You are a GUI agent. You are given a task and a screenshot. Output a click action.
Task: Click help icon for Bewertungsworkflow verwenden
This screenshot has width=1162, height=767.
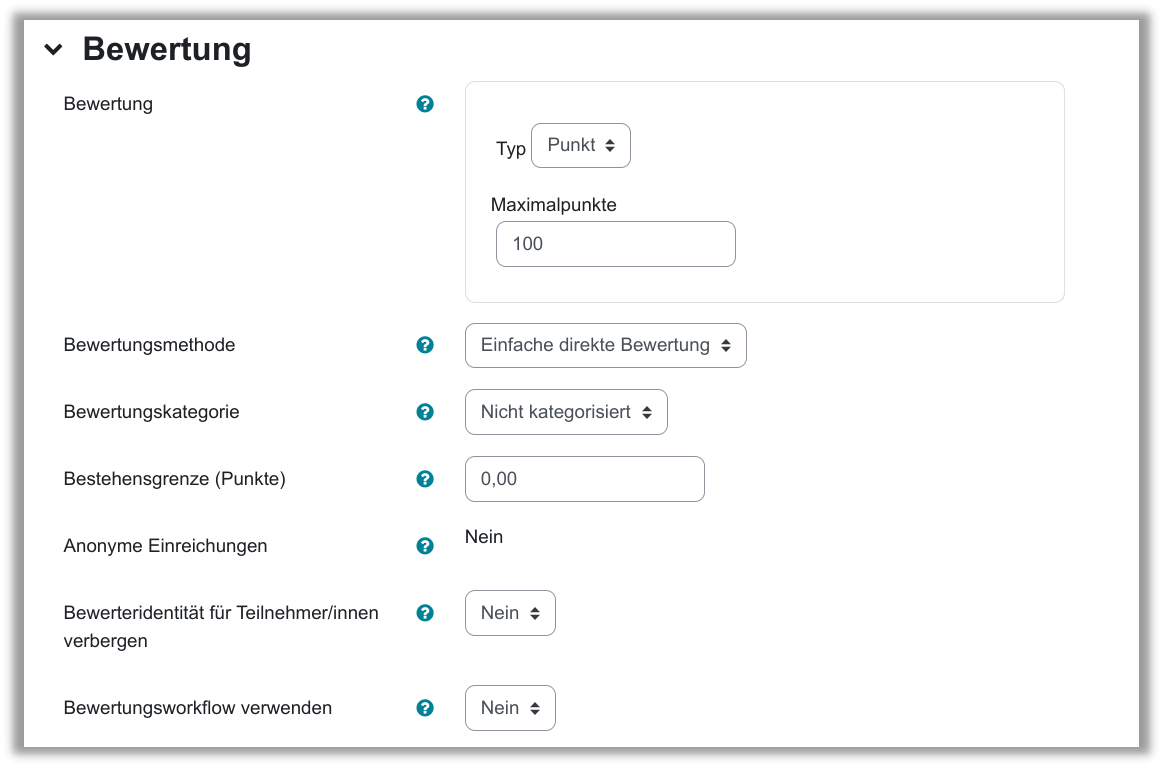pyautogui.click(x=425, y=708)
